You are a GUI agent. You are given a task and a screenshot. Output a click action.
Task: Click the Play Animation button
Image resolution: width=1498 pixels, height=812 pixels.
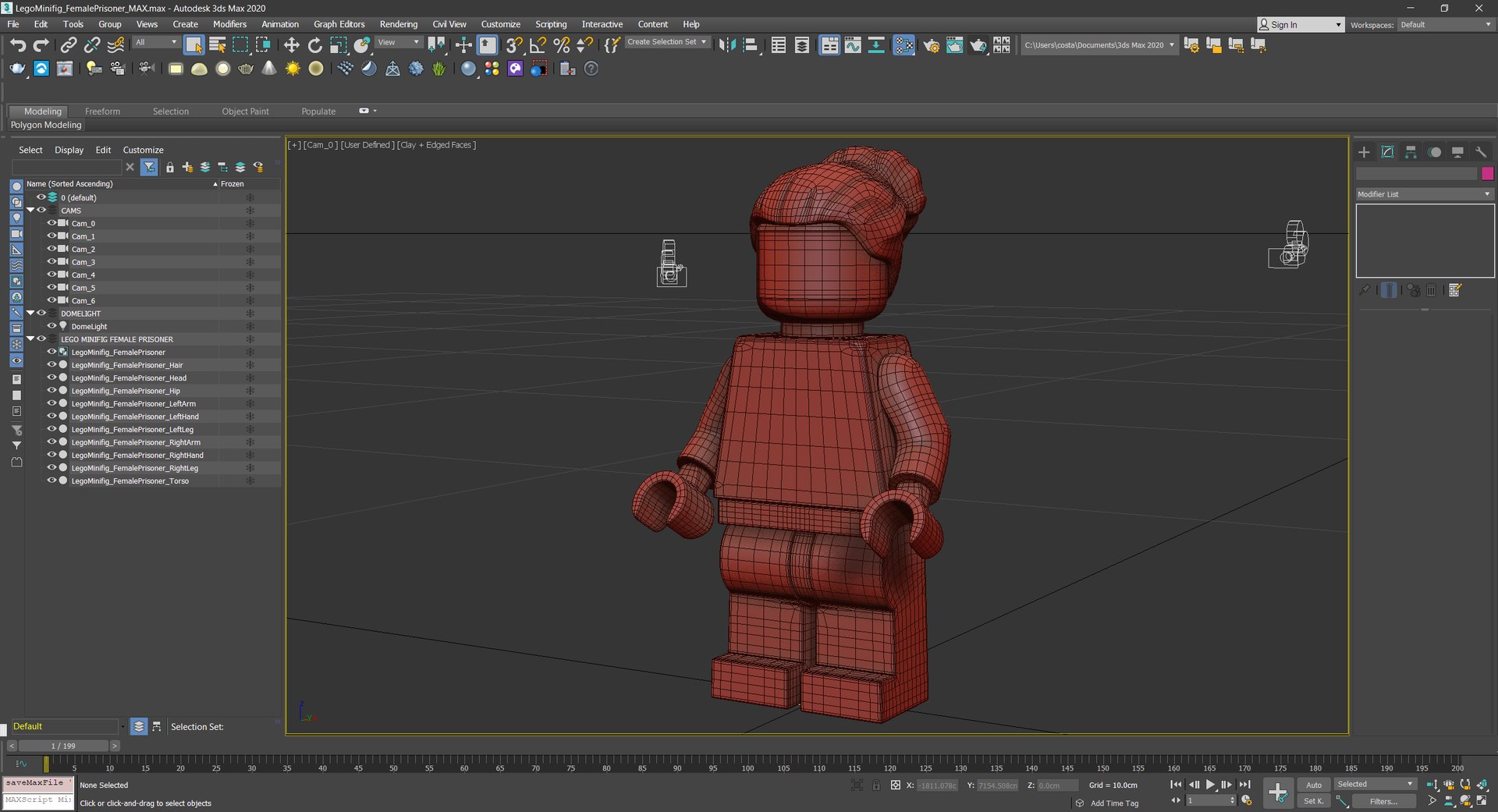(x=1210, y=785)
